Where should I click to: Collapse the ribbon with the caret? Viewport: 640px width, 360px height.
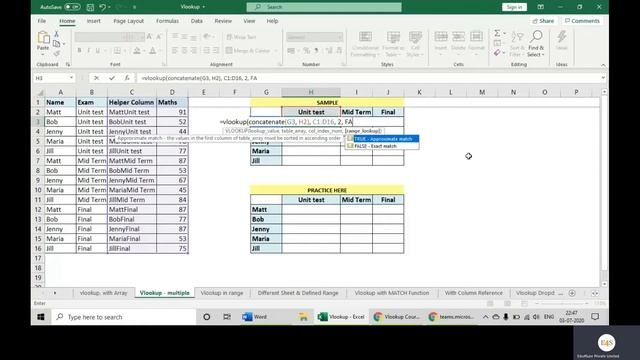tap(603, 65)
